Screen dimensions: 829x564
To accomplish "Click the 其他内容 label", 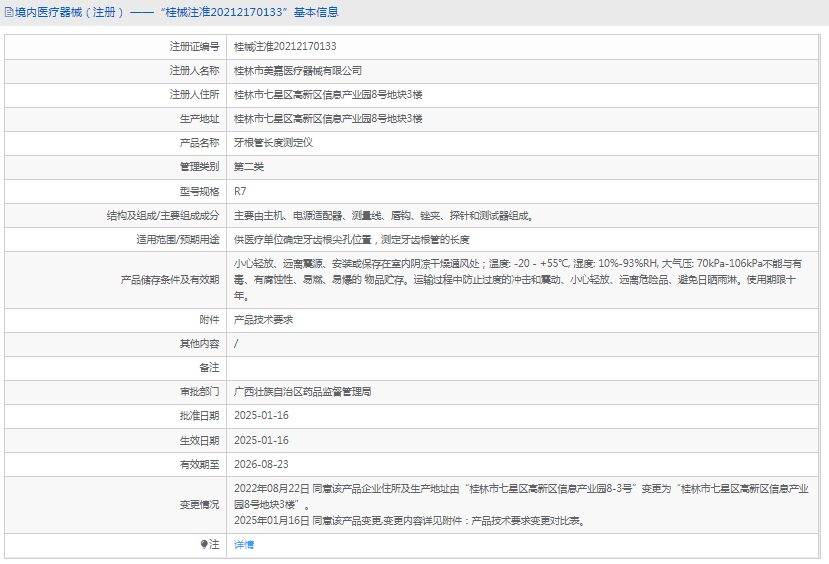I will [199, 344].
